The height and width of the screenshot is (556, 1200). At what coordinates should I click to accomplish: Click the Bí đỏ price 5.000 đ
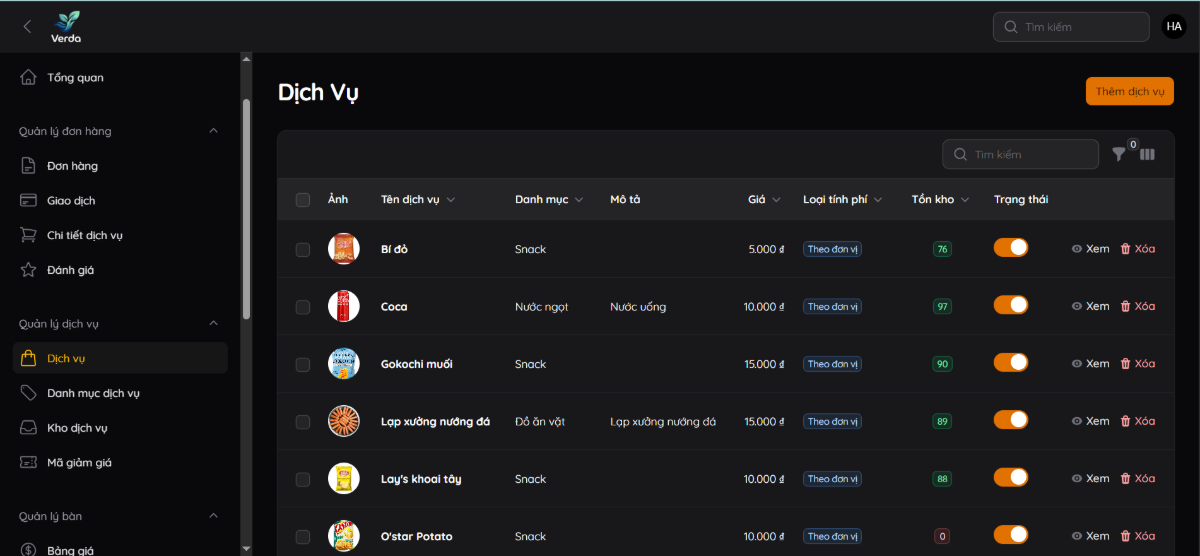[766, 249]
